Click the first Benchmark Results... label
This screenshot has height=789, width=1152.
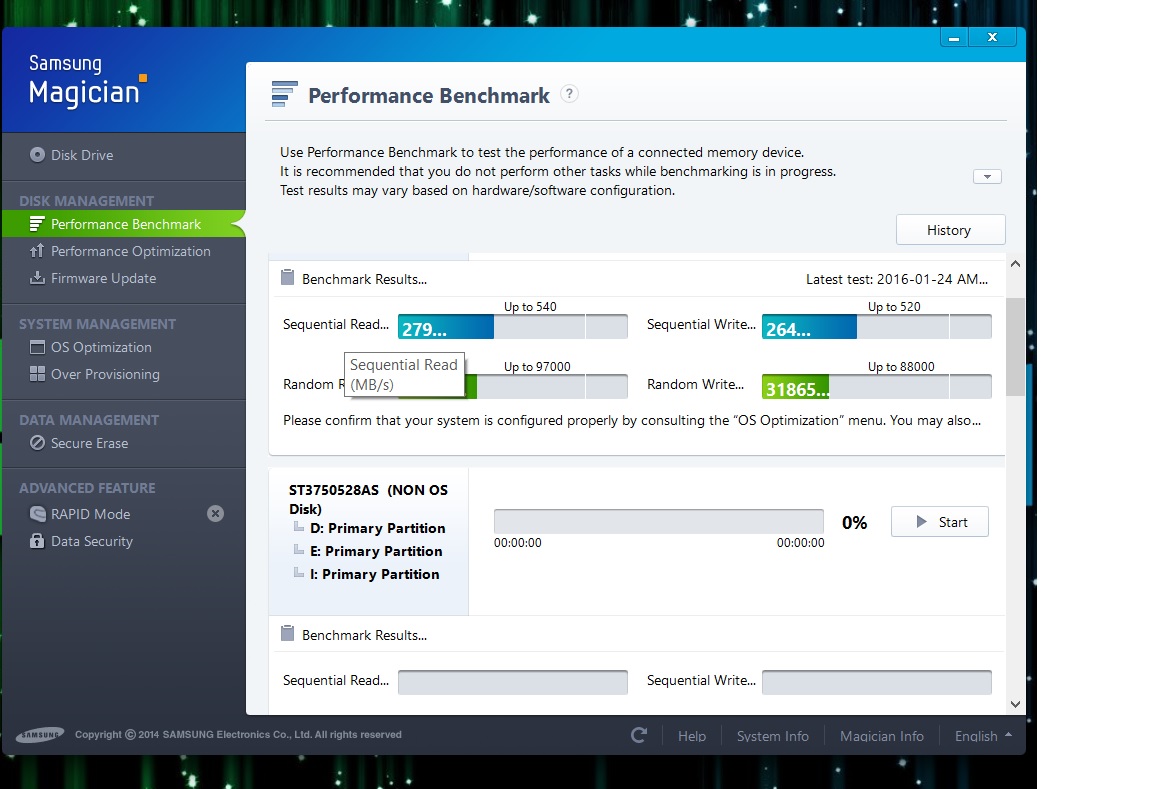(x=364, y=279)
